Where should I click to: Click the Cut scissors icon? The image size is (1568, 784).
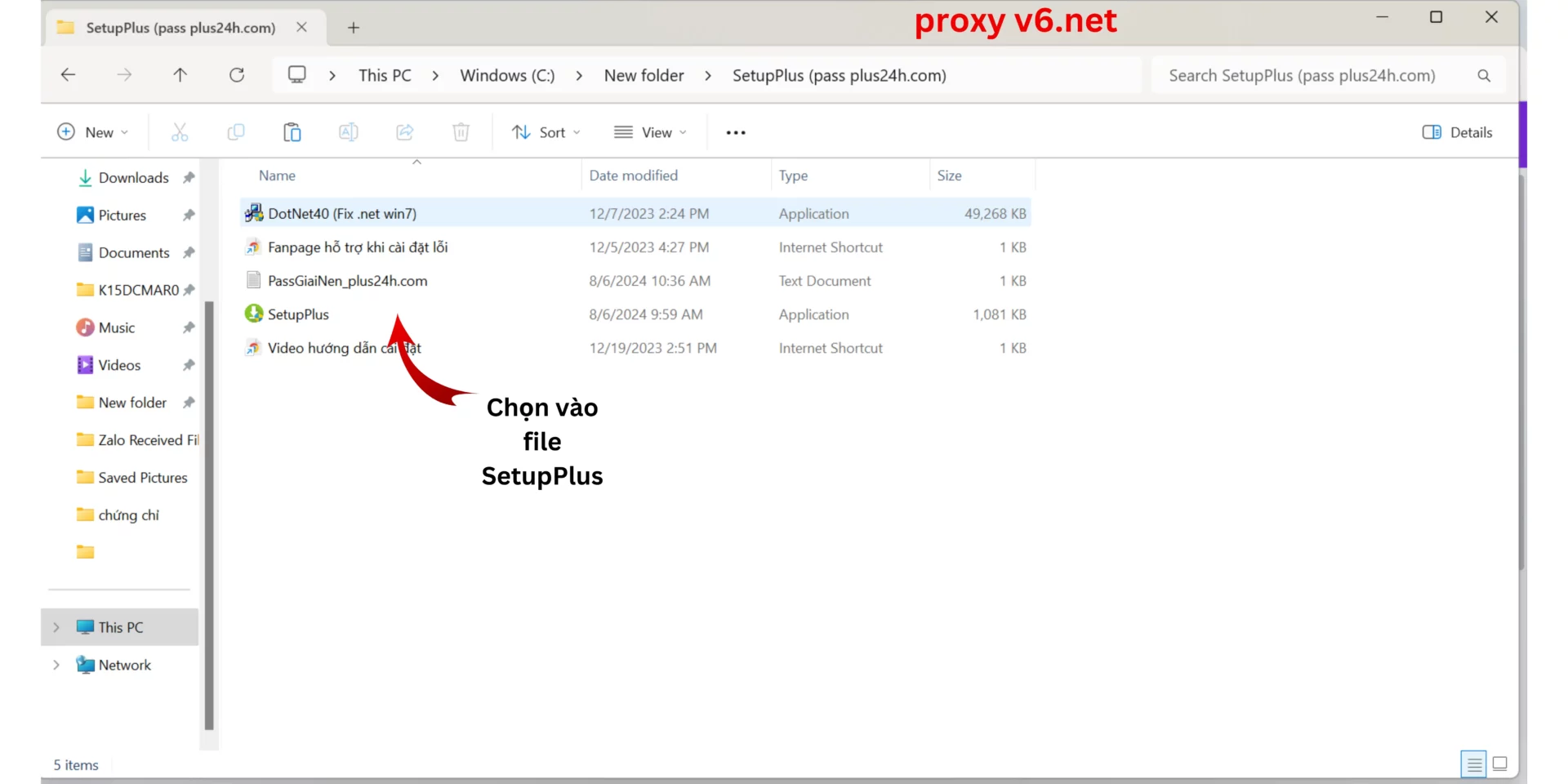[180, 132]
